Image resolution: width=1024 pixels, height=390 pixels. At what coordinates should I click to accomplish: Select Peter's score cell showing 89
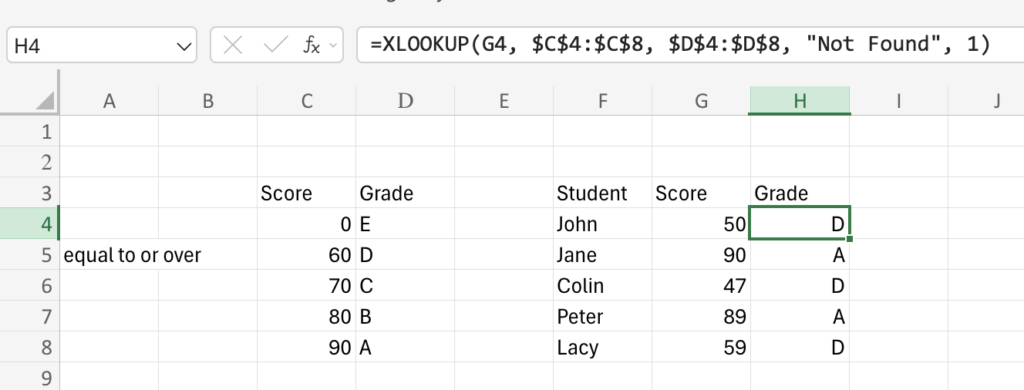(701, 317)
